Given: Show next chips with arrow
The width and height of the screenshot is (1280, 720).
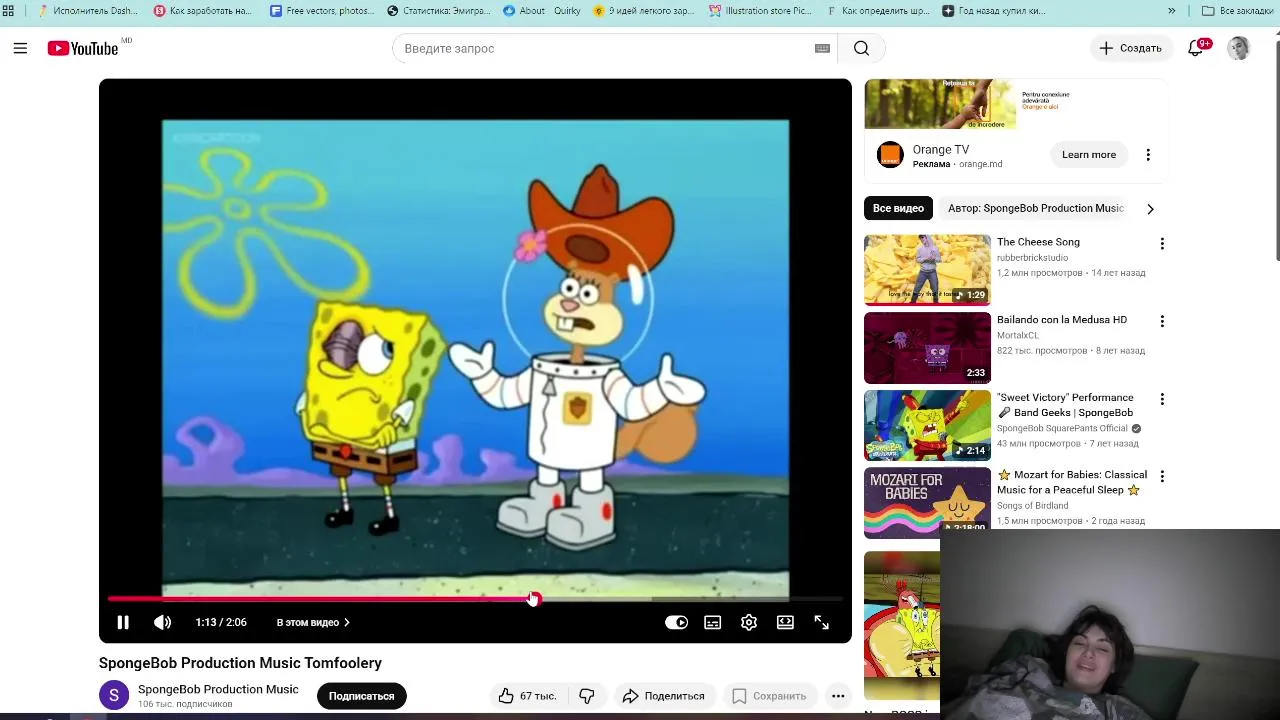Looking at the screenshot, I should click(x=1150, y=209).
